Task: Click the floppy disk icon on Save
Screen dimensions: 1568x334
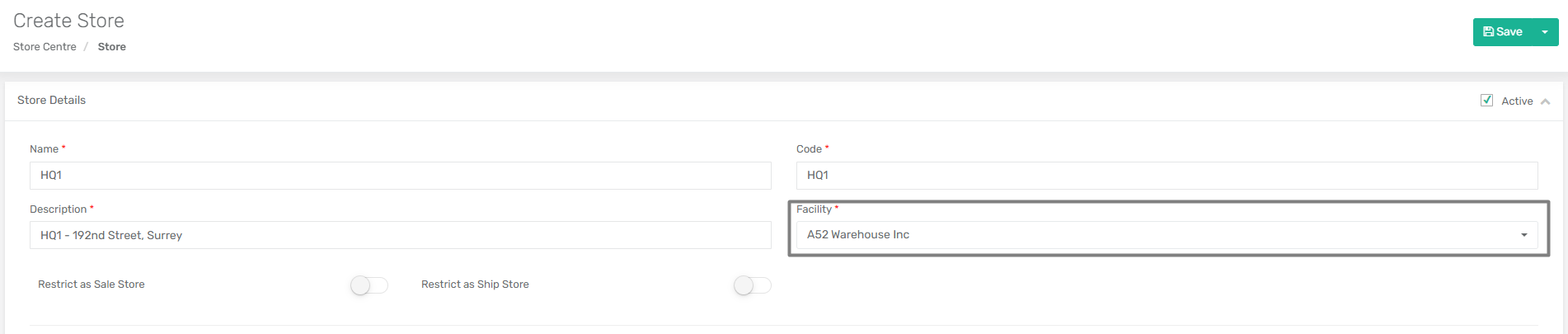Action: point(1488,32)
